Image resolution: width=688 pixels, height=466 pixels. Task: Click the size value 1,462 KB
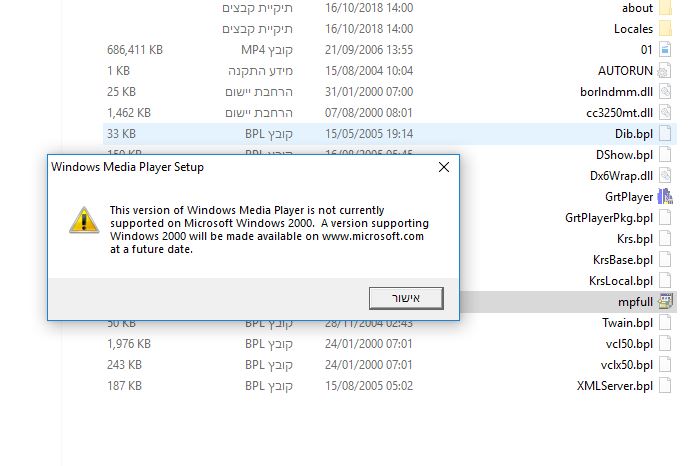(x=129, y=113)
